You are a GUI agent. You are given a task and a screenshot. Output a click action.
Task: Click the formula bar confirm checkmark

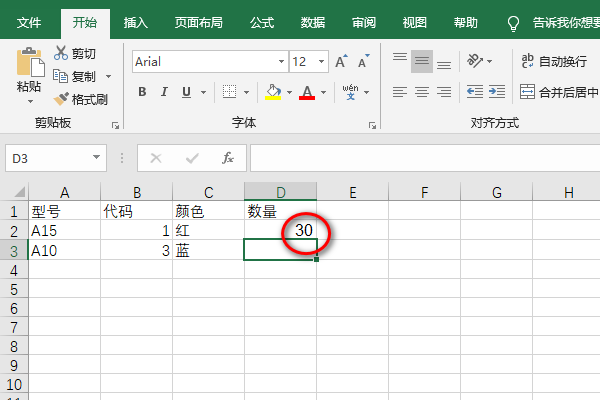pos(192,158)
